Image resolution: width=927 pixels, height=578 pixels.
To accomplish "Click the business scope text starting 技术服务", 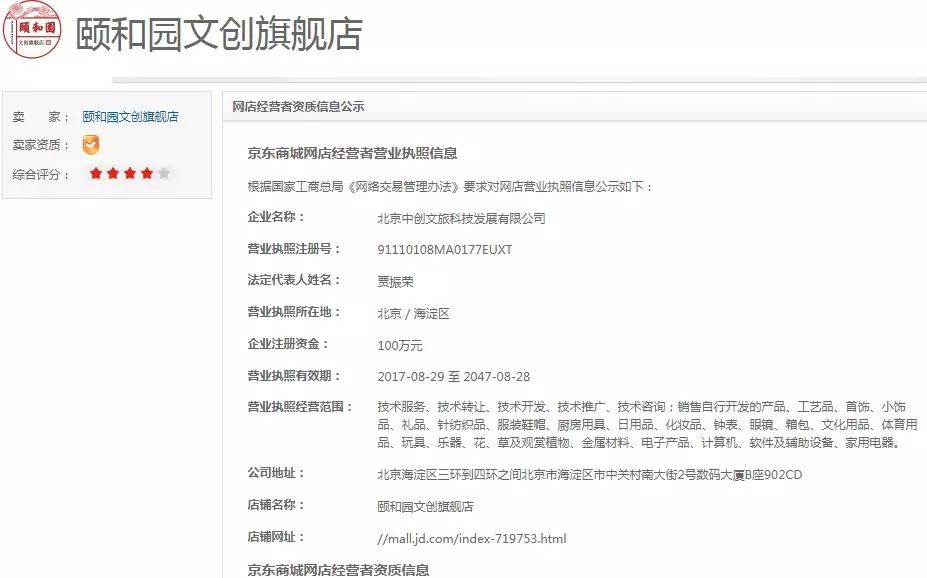I will pos(647,424).
